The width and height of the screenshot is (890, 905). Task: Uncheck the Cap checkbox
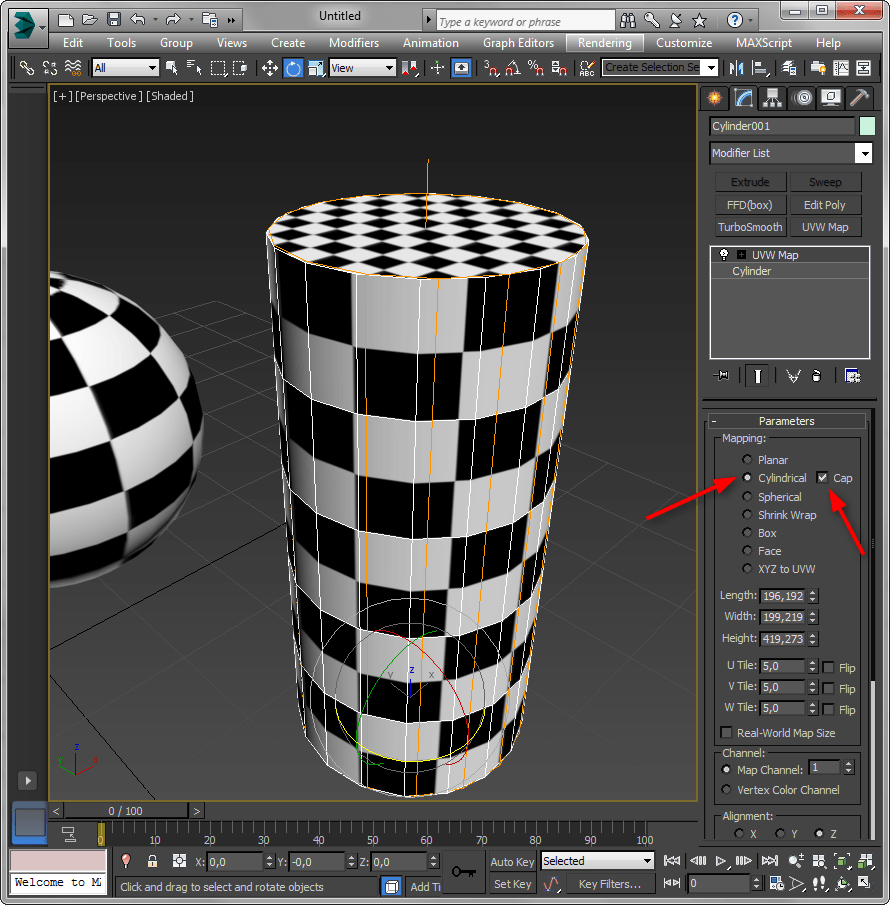pyautogui.click(x=823, y=478)
